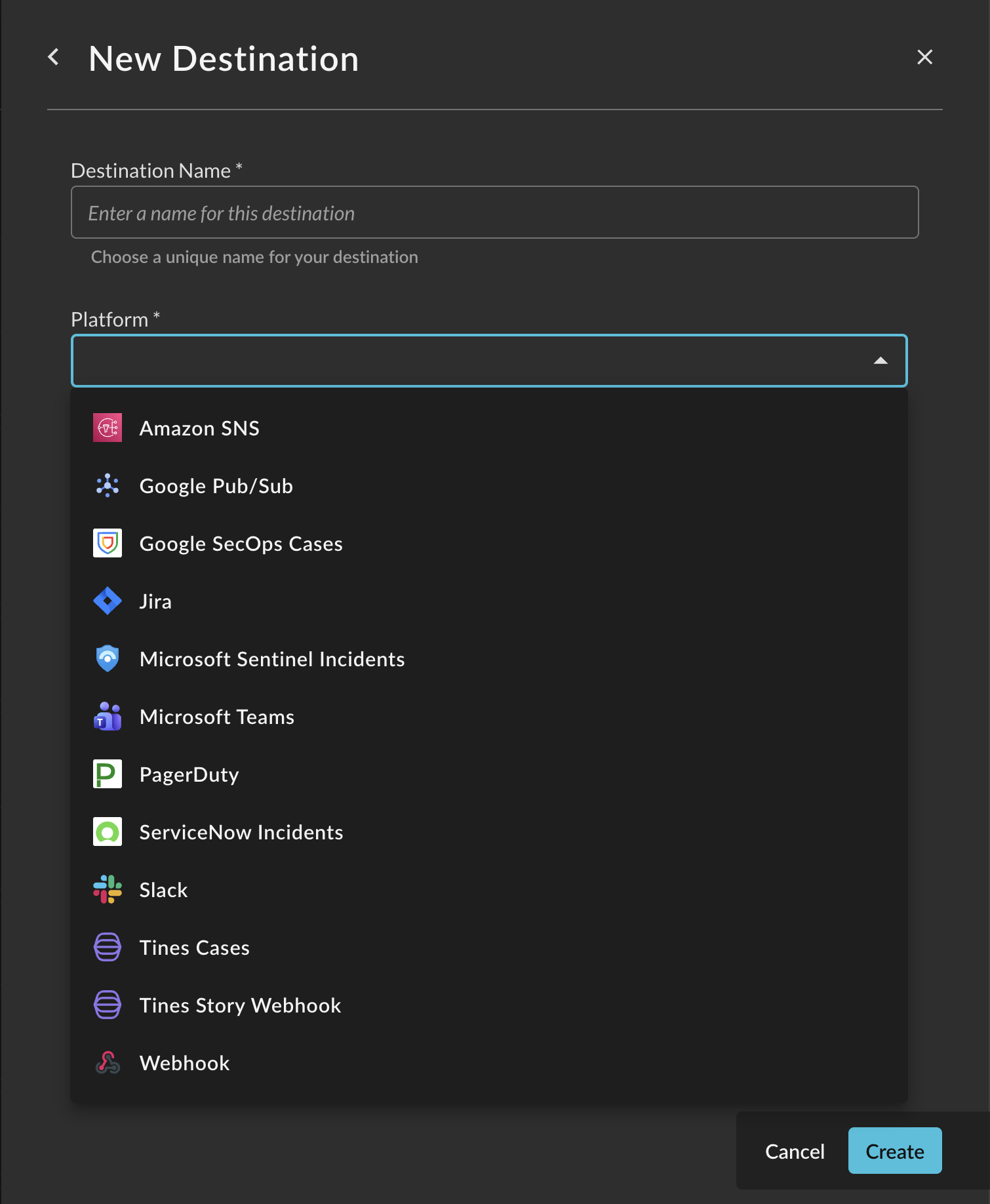
Task: Click the Platform field label
Action: (x=115, y=319)
